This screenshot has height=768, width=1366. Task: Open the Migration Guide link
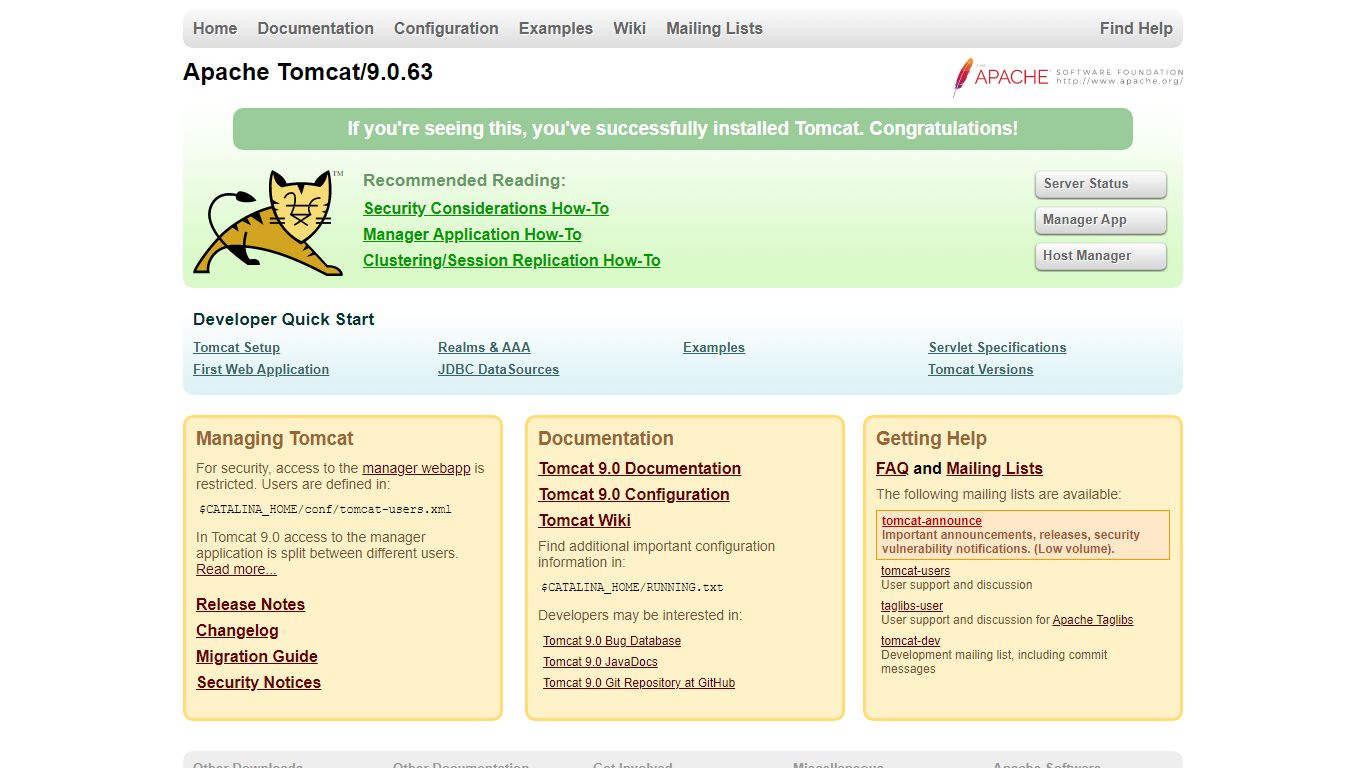[x=257, y=656]
